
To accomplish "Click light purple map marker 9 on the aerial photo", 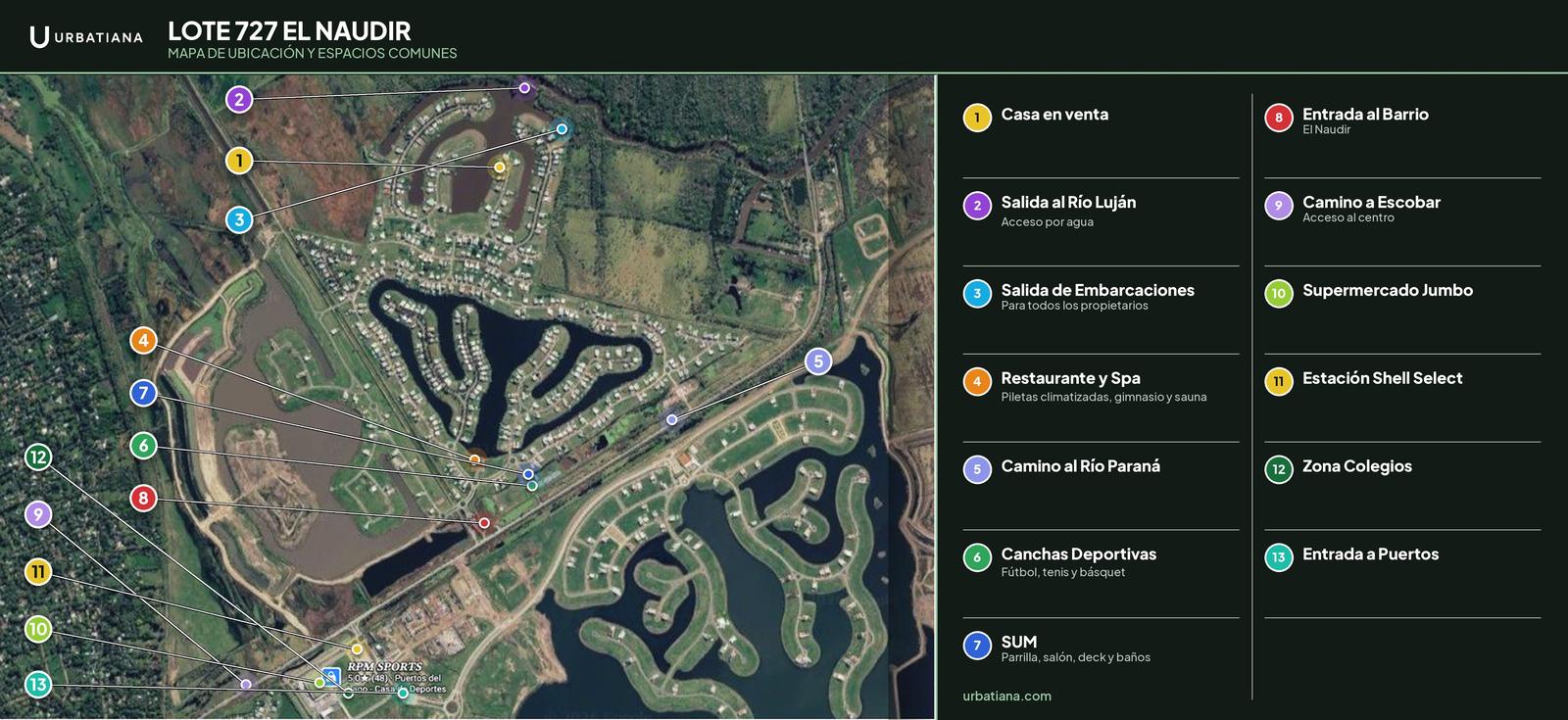I will 38,514.
